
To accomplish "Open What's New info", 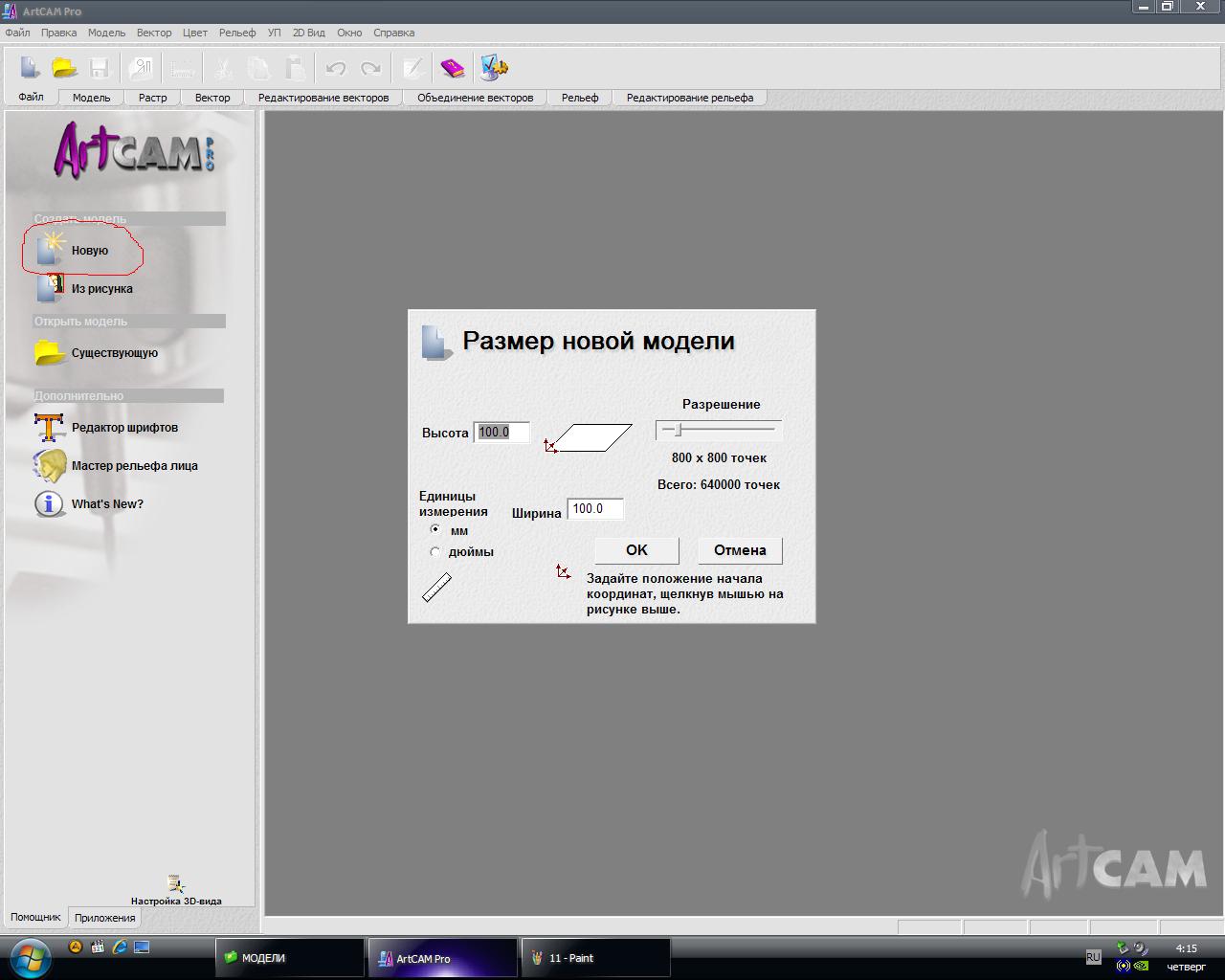I will 50,503.
